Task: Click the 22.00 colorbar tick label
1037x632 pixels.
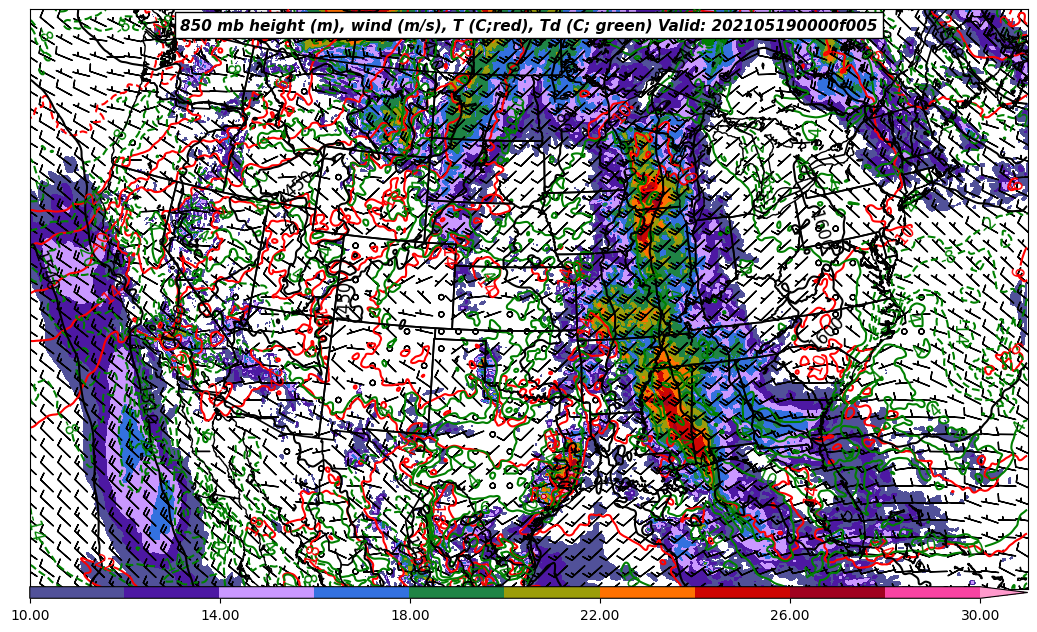Action: 600,615
